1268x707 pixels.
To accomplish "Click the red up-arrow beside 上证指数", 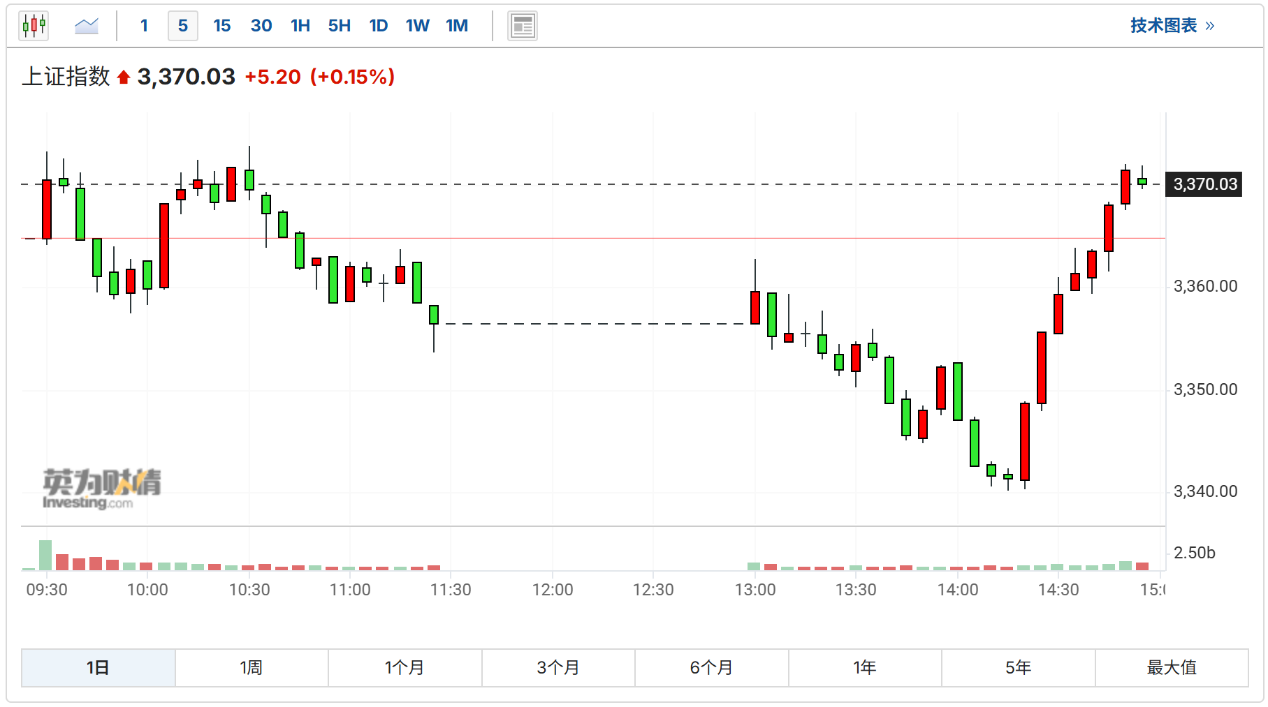I will pos(123,78).
